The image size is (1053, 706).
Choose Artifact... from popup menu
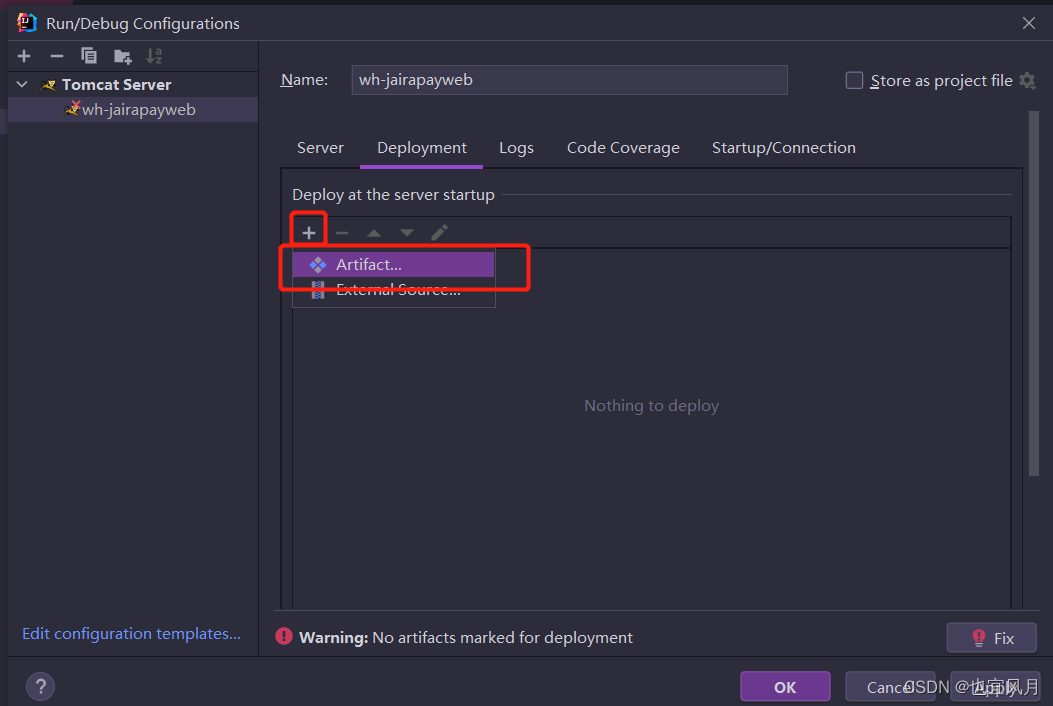(394, 265)
